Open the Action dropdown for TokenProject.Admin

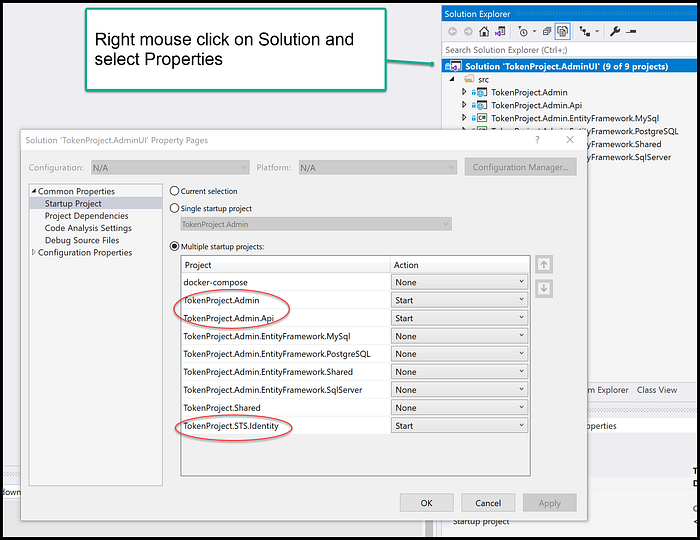(459, 300)
